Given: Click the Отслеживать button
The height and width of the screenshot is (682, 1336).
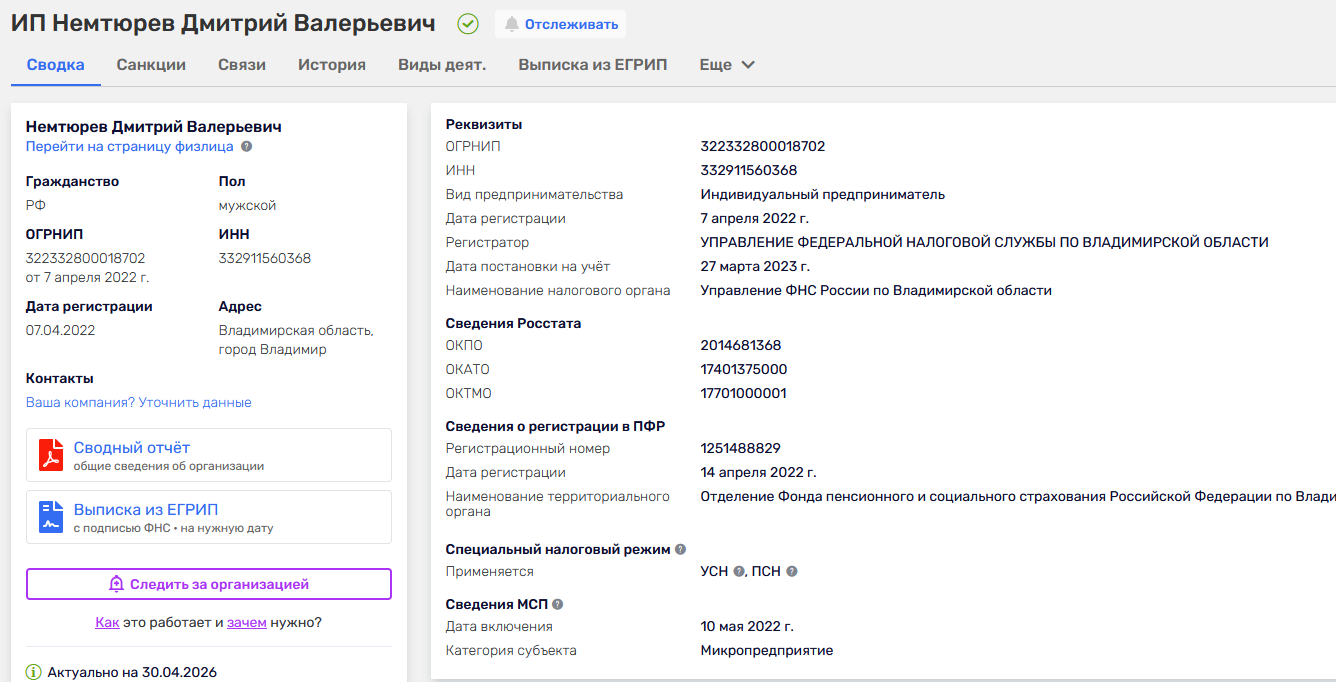Looking at the screenshot, I should [560, 24].
